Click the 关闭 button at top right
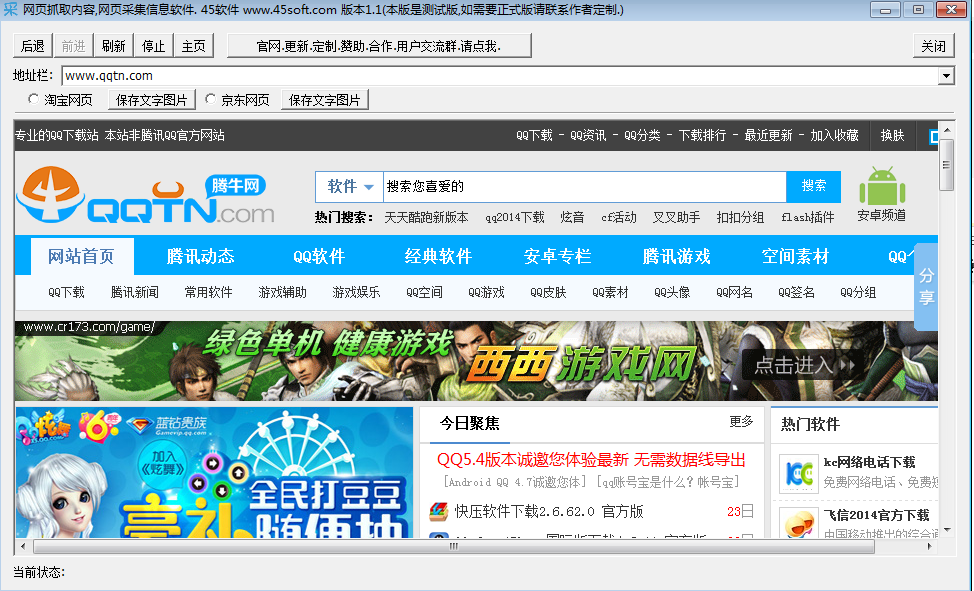The height and width of the screenshot is (591, 974). coord(933,46)
